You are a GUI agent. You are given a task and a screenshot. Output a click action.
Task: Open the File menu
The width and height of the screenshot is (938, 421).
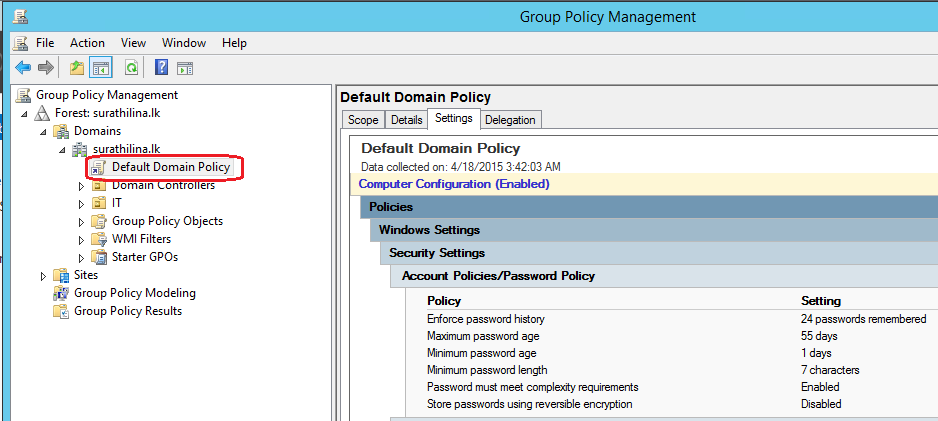pos(45,43)
